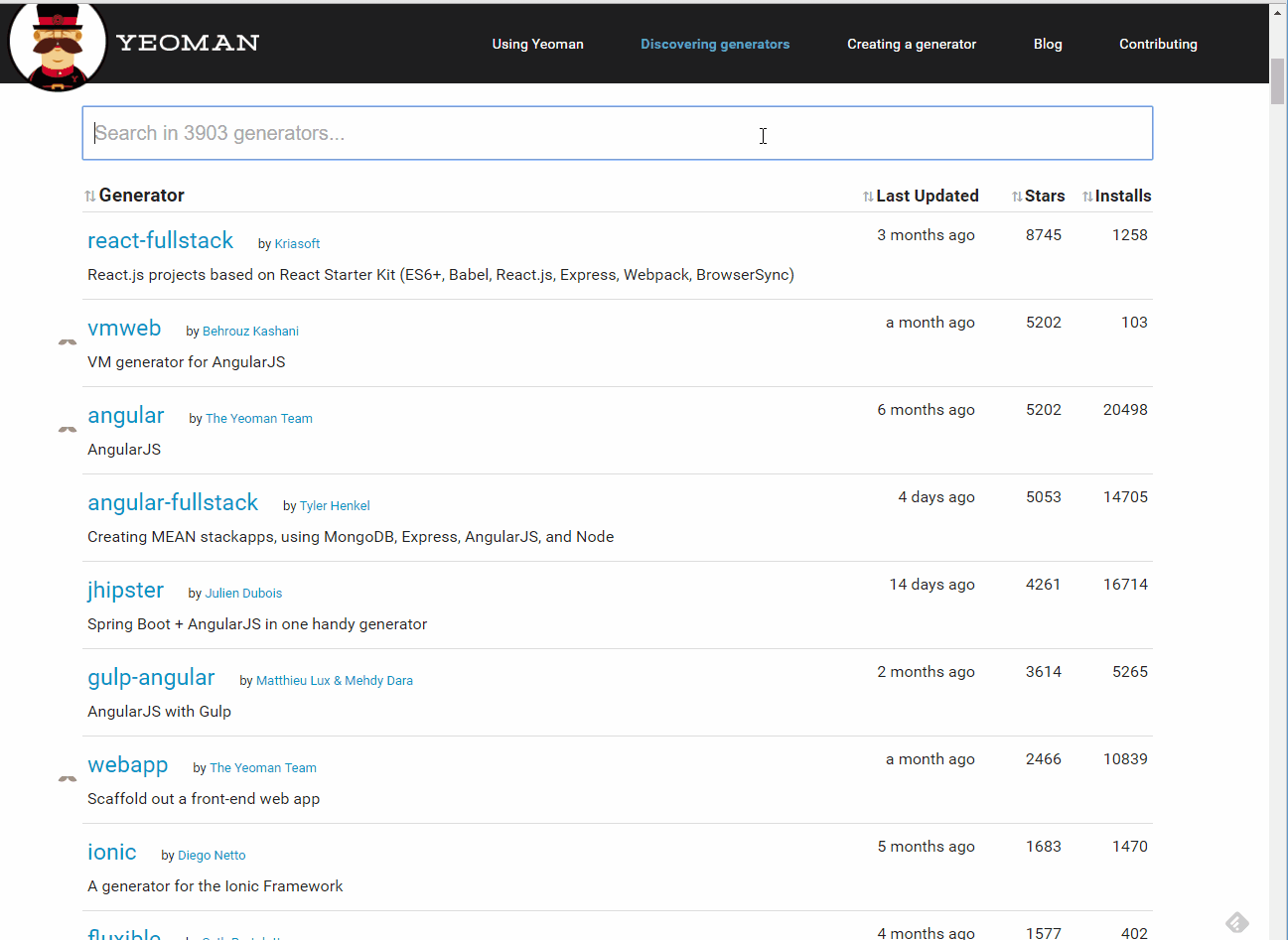Open the vmweb generator link

click(124, 328)
